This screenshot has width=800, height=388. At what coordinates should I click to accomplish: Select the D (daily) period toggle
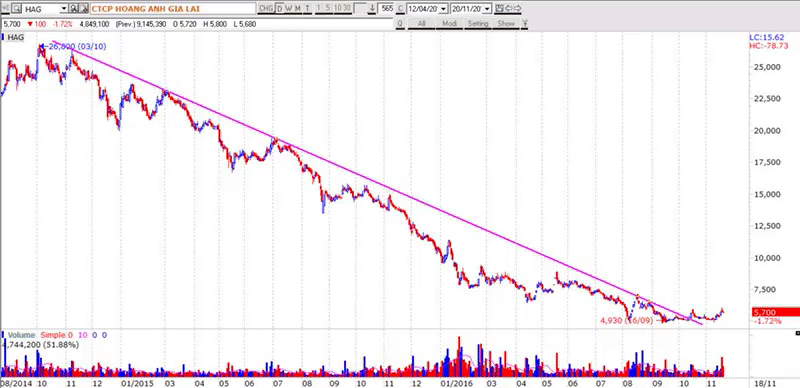pyautogui.click(x=280, y=9)
